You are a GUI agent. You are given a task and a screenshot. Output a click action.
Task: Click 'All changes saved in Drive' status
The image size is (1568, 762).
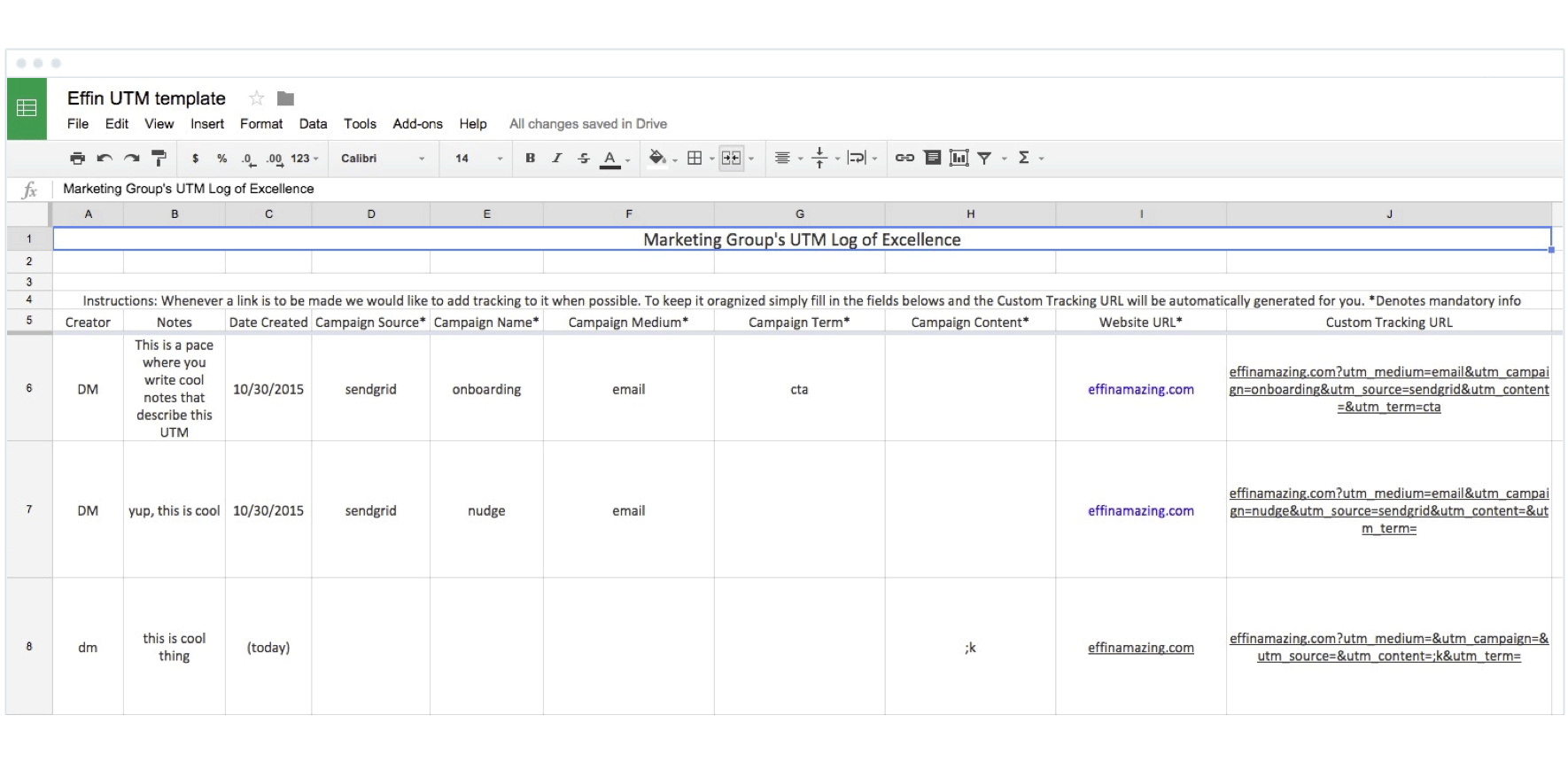588,124
